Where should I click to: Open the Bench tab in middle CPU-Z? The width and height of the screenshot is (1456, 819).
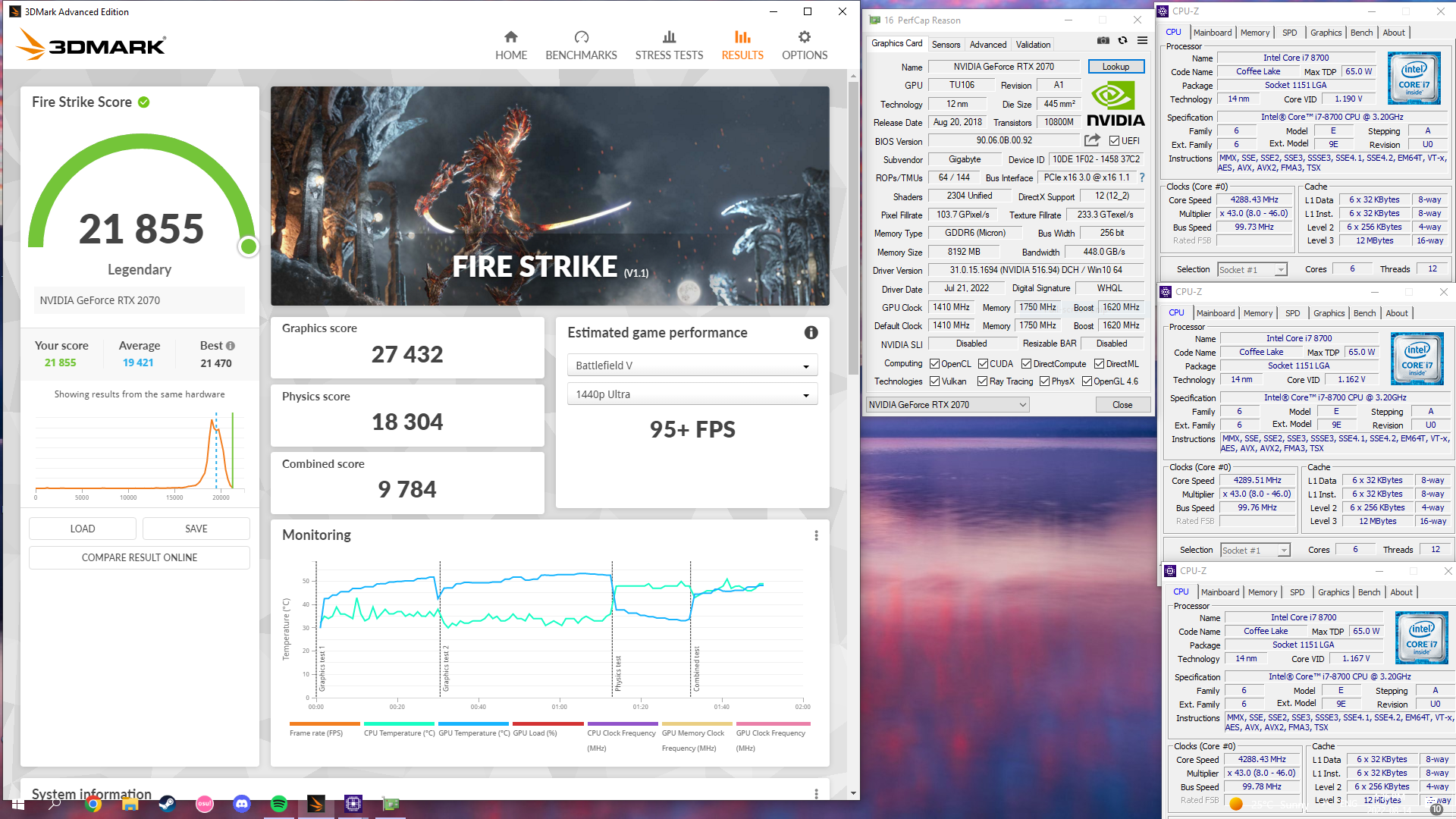coord(1364,313)
